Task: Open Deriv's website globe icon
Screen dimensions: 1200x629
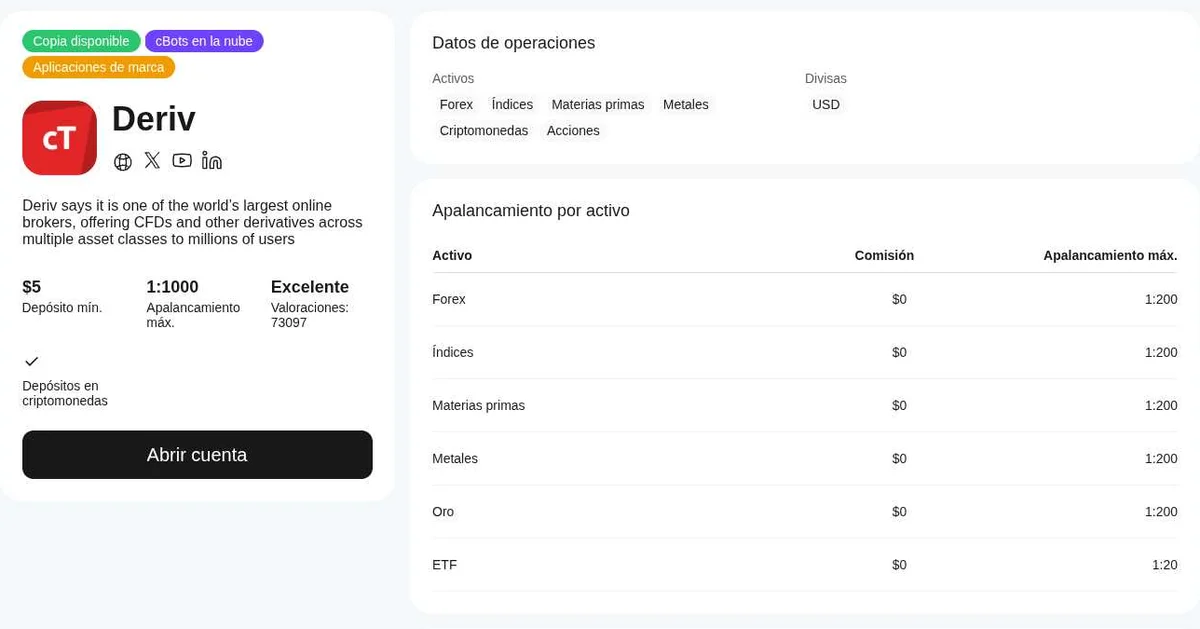Action: tap(123, 161)
